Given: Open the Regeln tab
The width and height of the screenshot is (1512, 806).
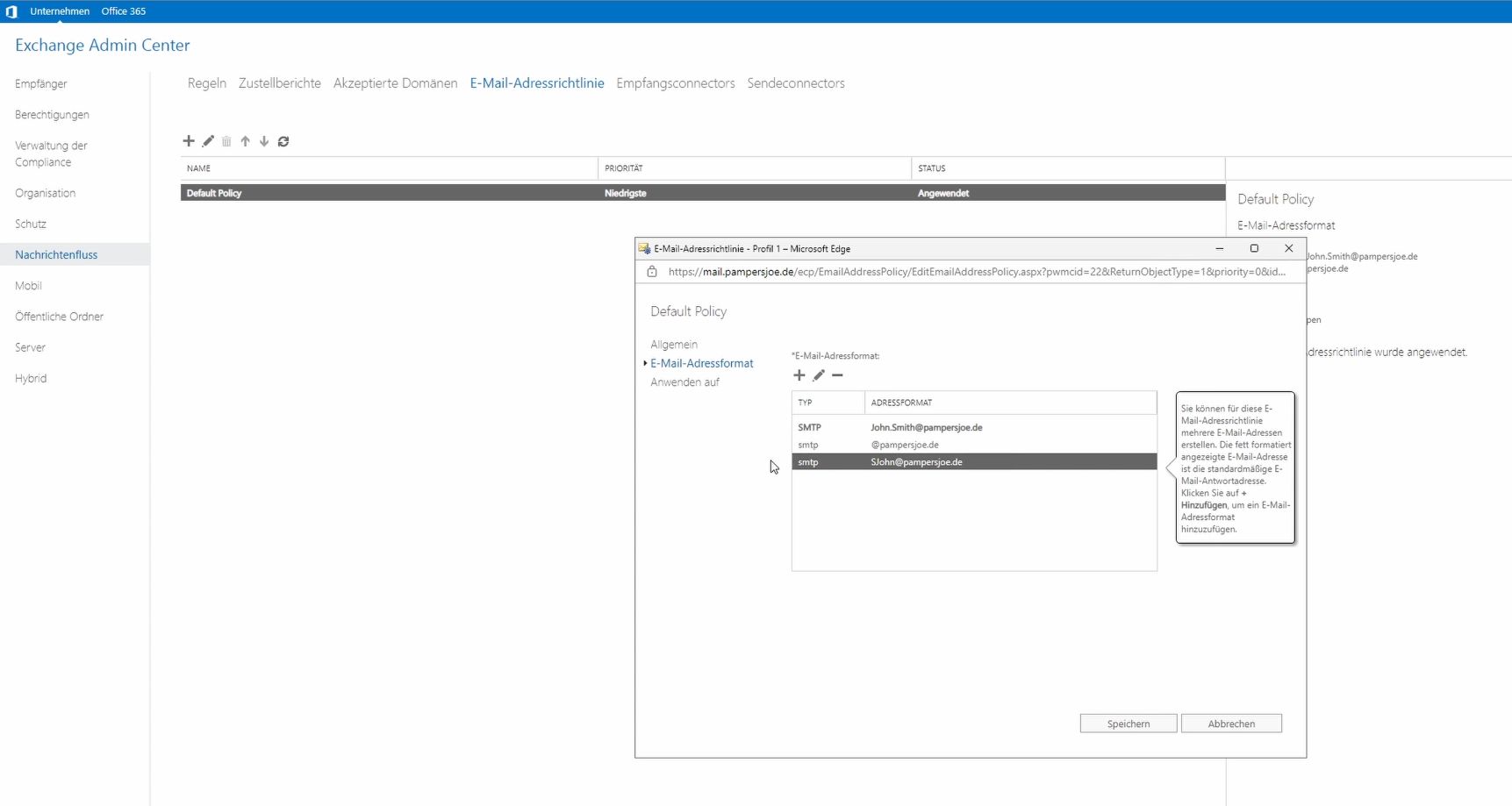Looking at the screenshot, I should pyautogui.click(x=207, y=83).
